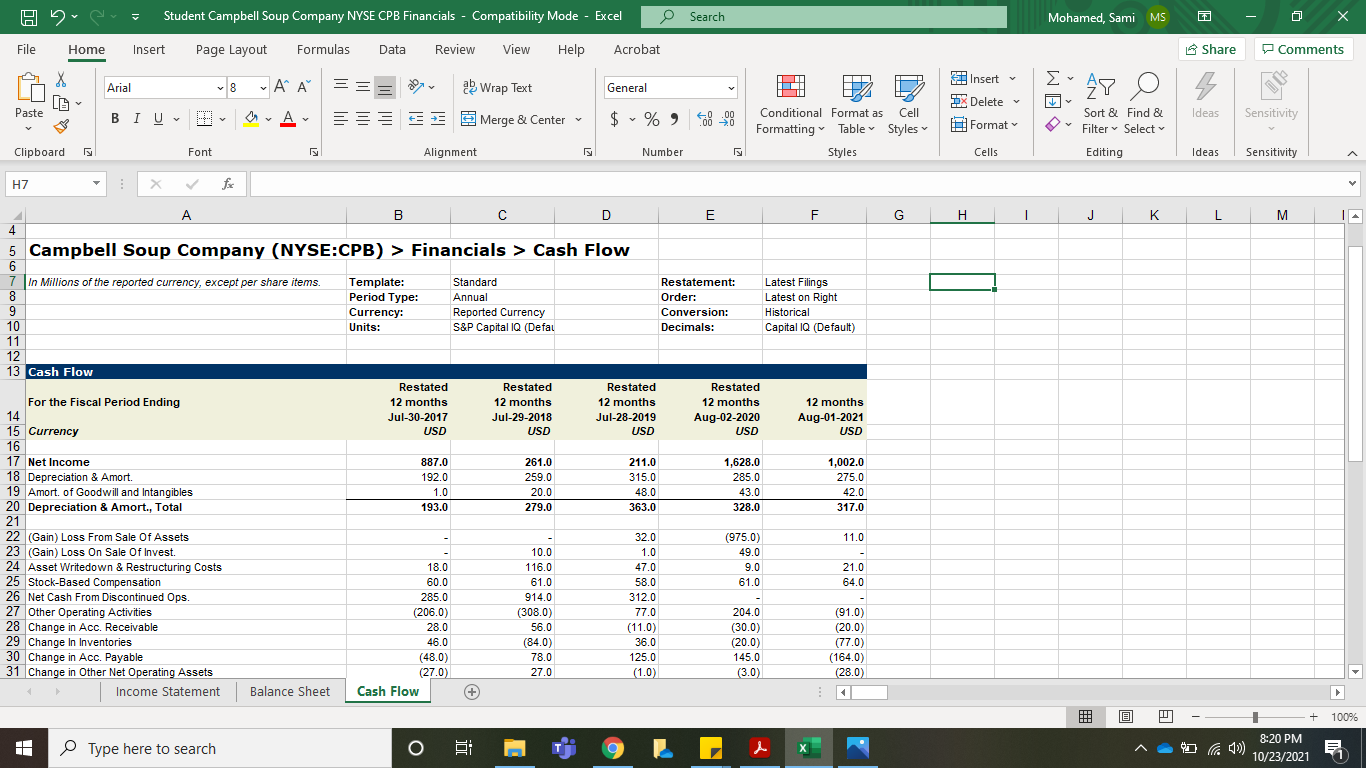Click the Format Painter icon

pos(60,124)
